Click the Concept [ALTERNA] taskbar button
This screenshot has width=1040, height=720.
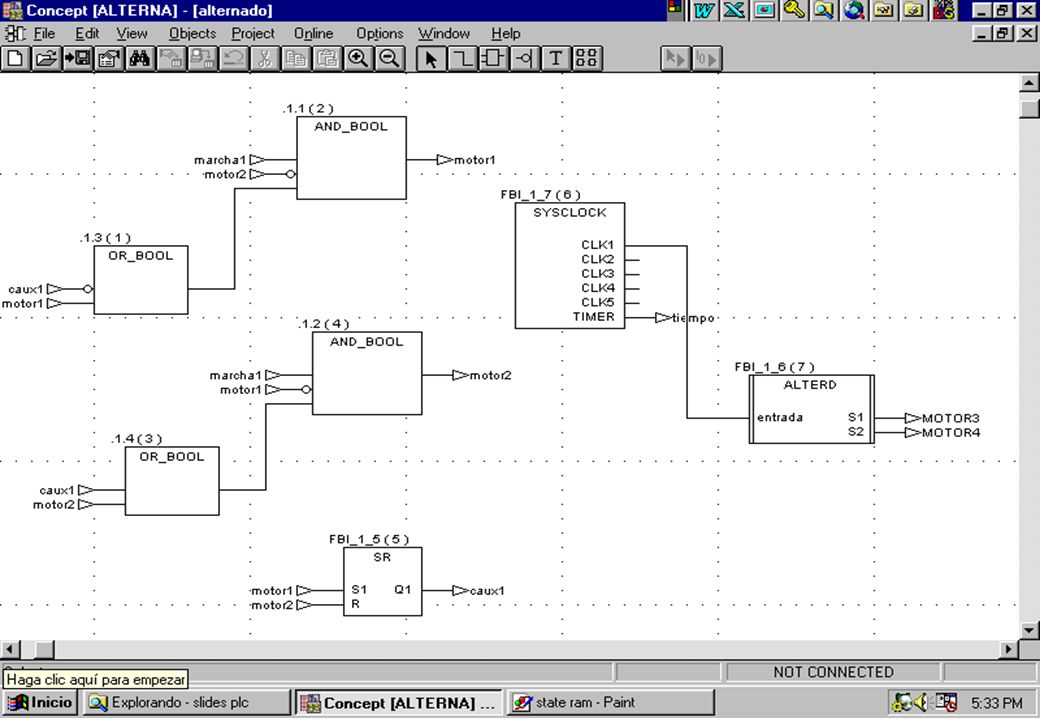point(399,702)
